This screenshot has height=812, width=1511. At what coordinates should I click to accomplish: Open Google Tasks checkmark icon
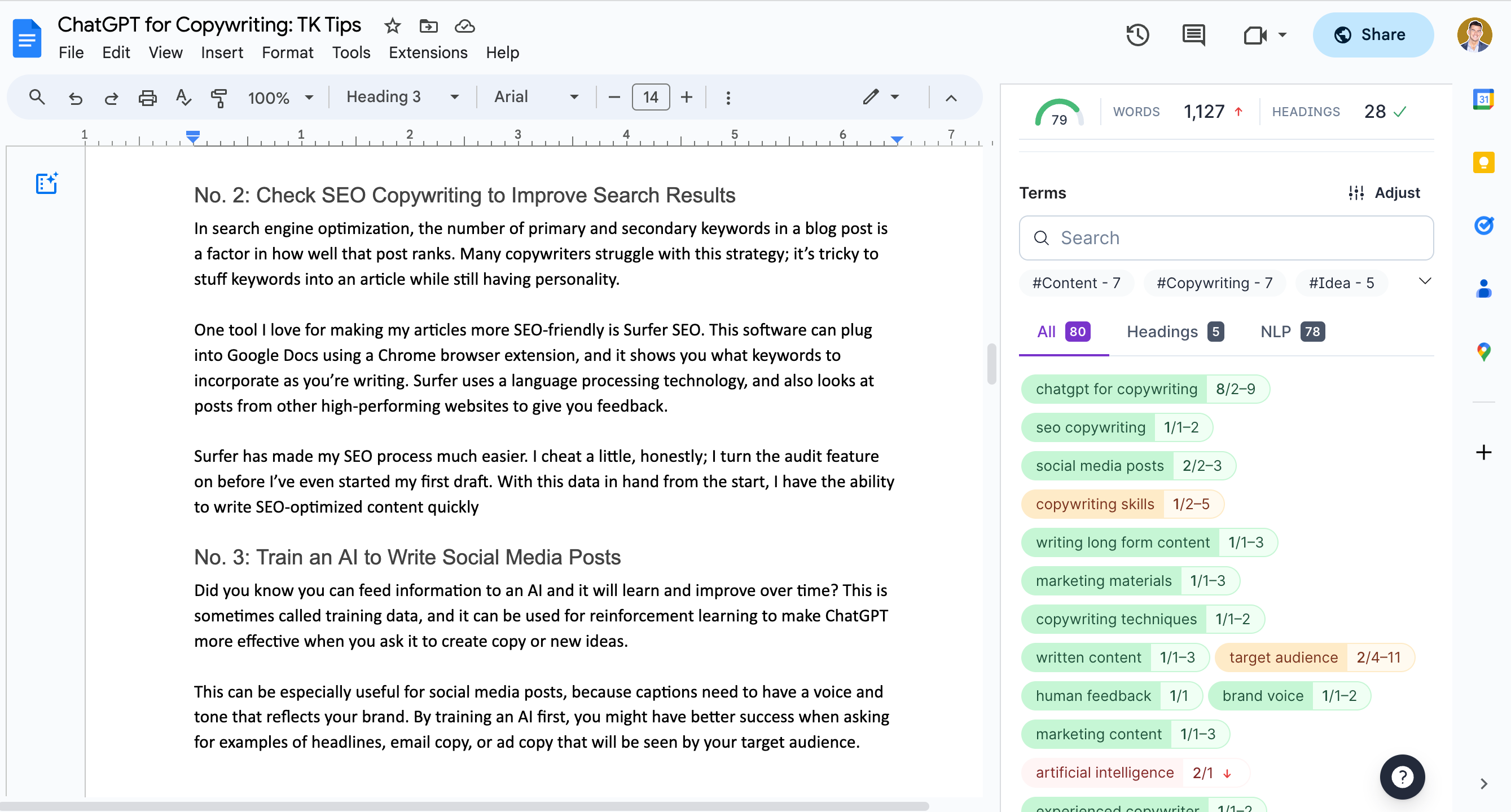(1483, 225)
